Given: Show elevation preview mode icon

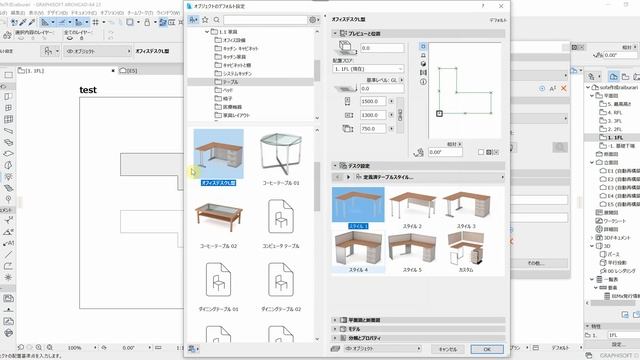Looking at the screenshot, I should 423,55.
